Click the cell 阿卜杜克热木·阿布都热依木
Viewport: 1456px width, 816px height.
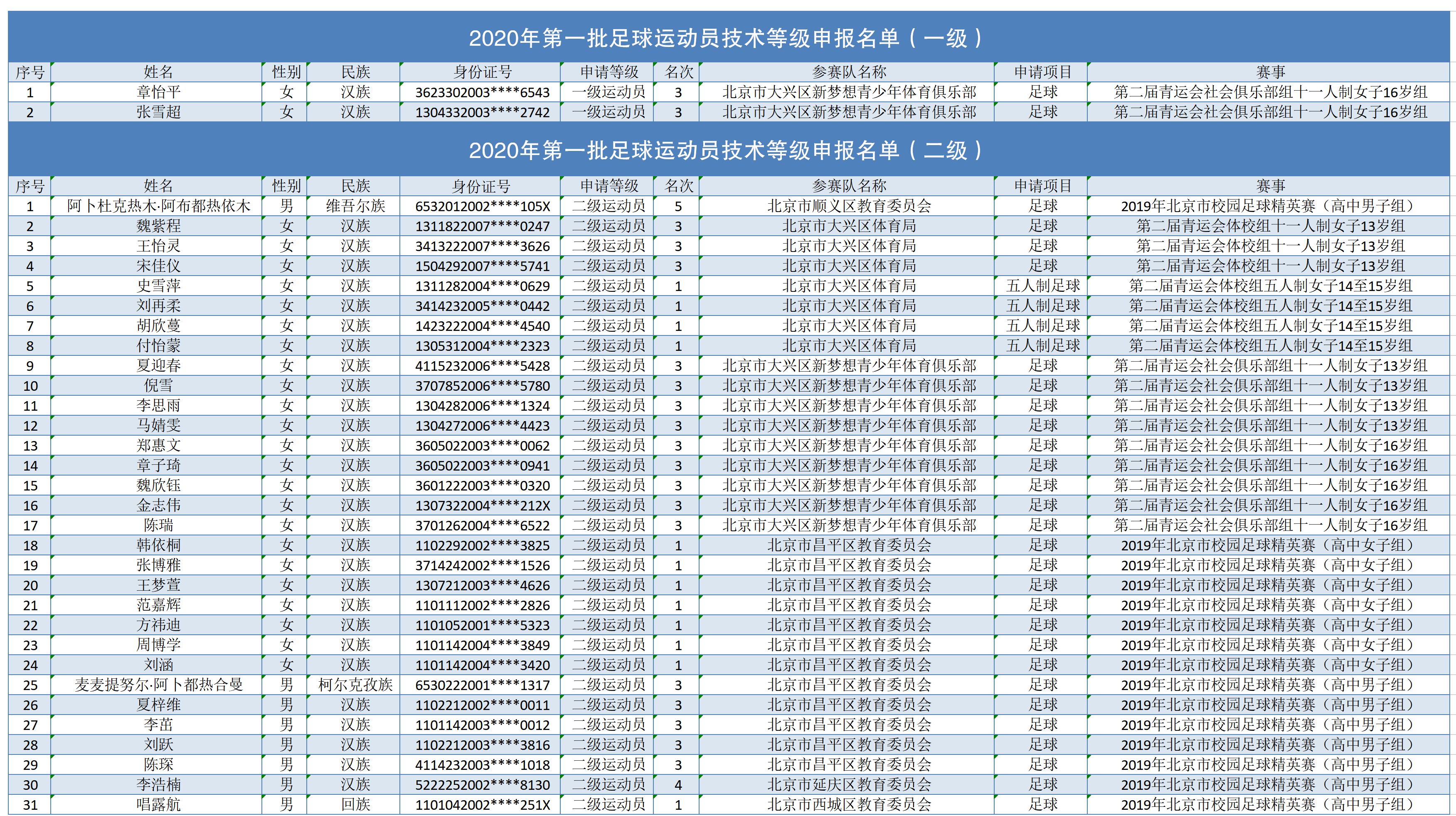point(158,206)
